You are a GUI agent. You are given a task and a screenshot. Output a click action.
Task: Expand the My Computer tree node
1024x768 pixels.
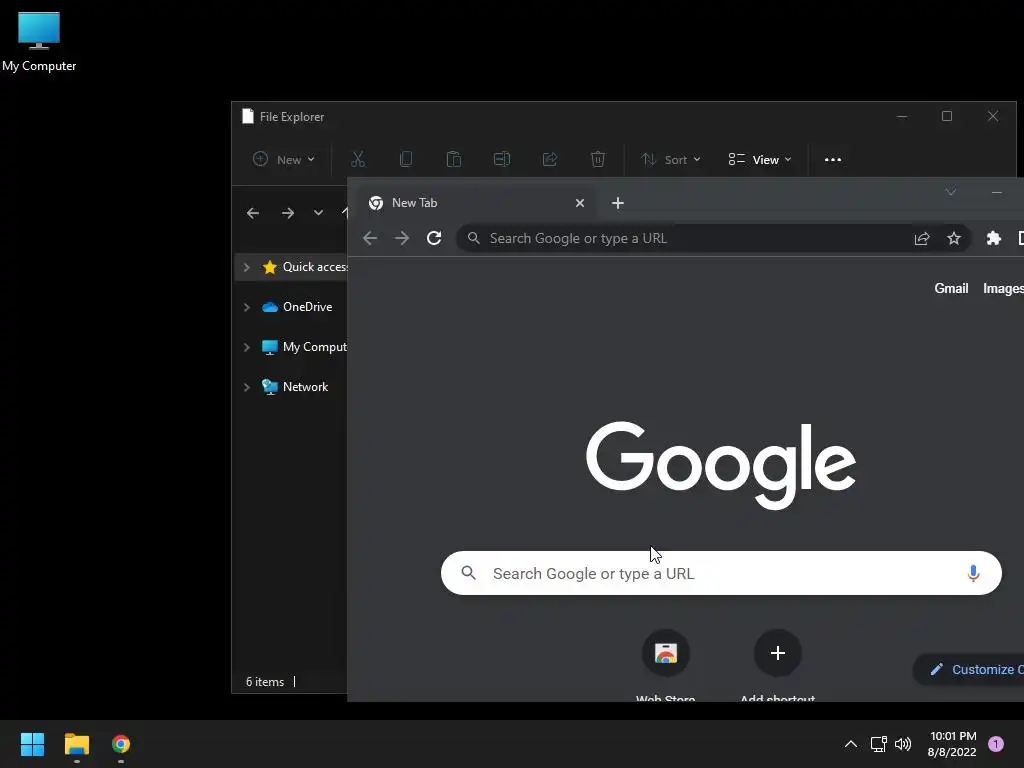pos(247,347)
